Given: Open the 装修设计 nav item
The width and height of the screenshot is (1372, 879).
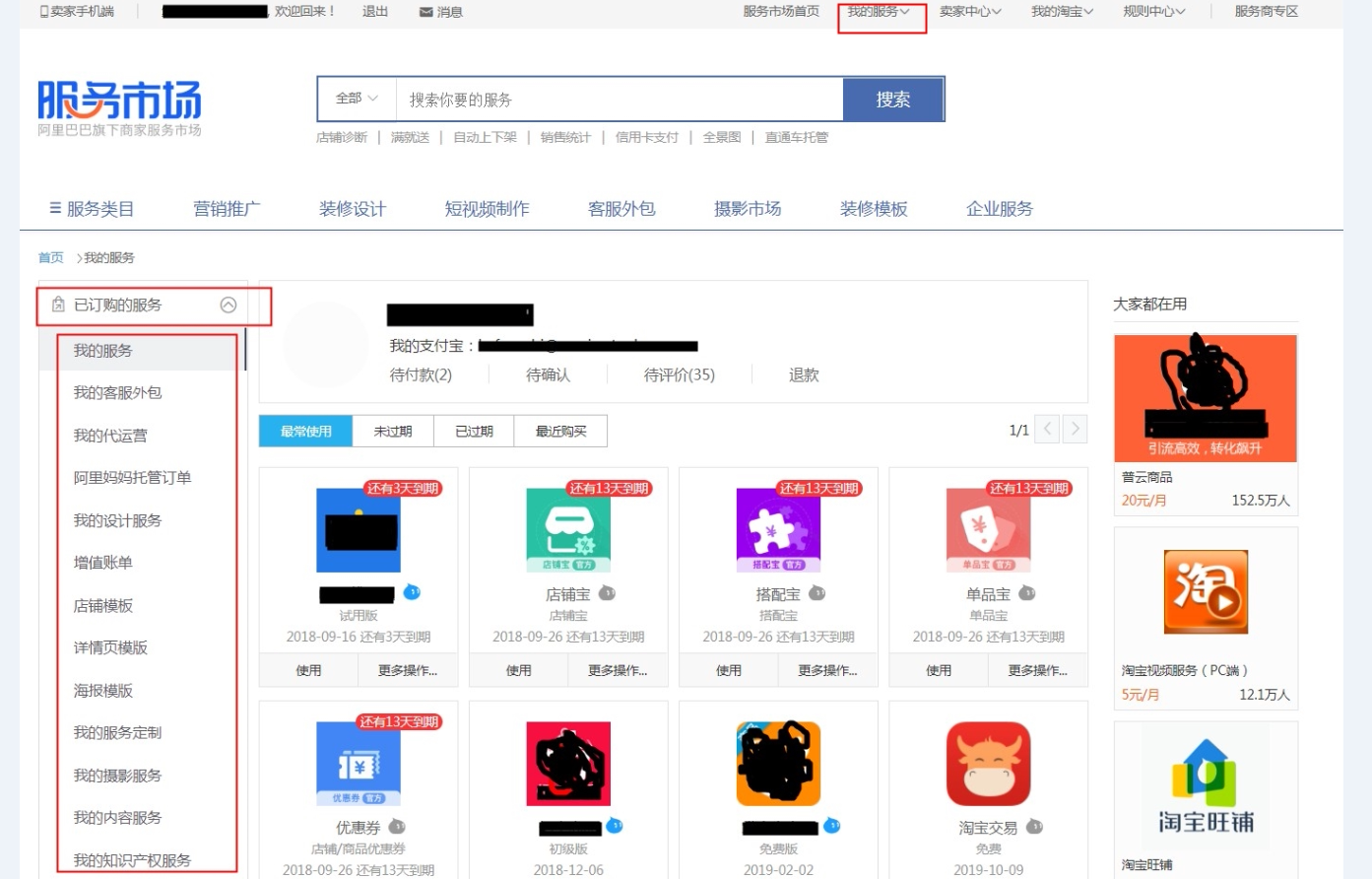Looking at the screenshot, I should click(353, 209).
